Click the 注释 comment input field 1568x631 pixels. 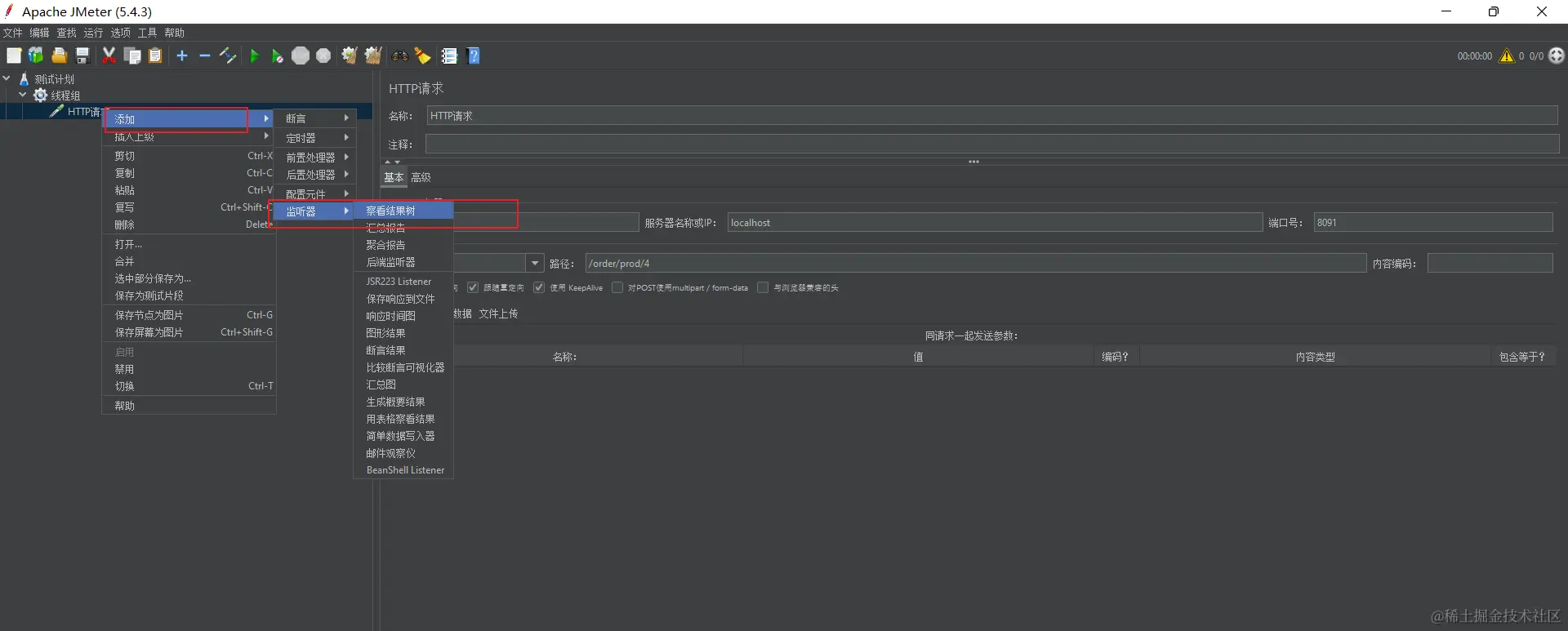[x=991, y=144]
